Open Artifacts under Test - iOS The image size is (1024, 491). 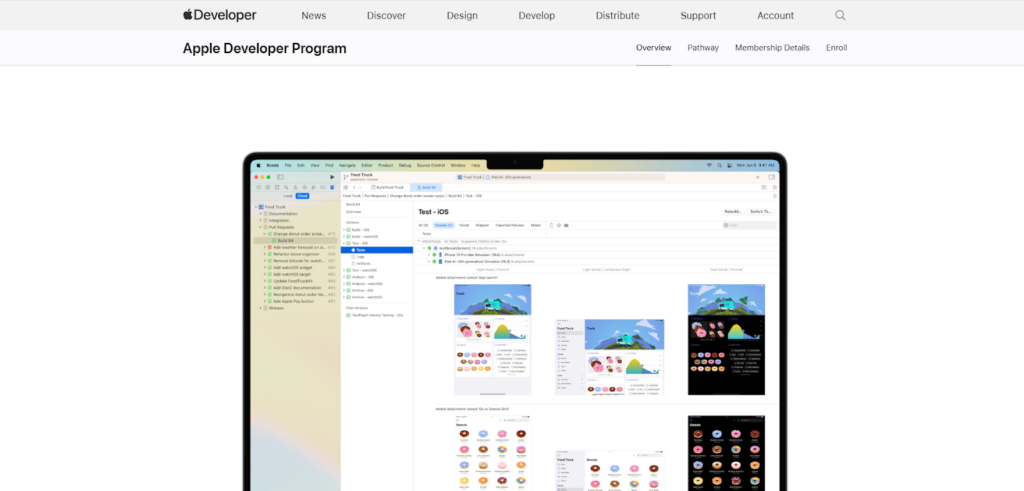(363, 263)
